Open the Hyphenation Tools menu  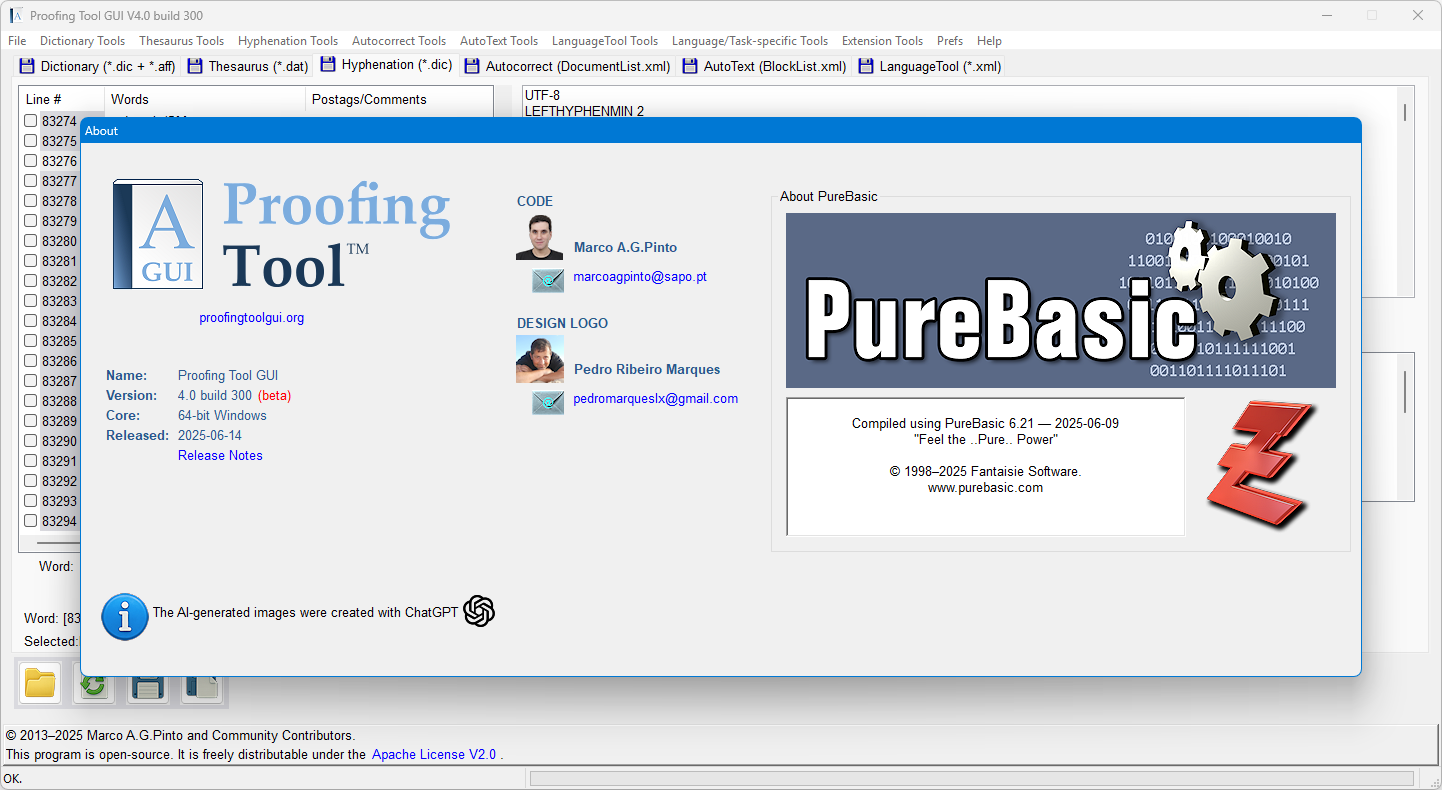click(x=288, y=41)
